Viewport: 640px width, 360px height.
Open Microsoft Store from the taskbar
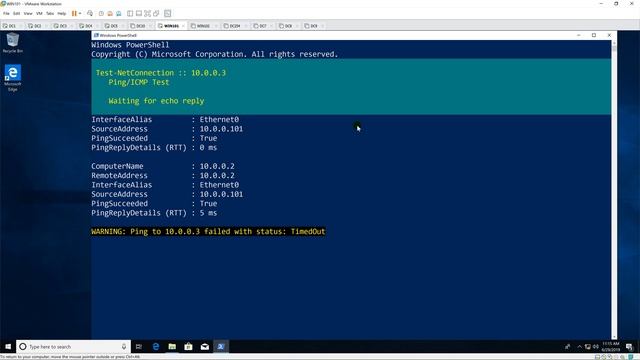188,347
